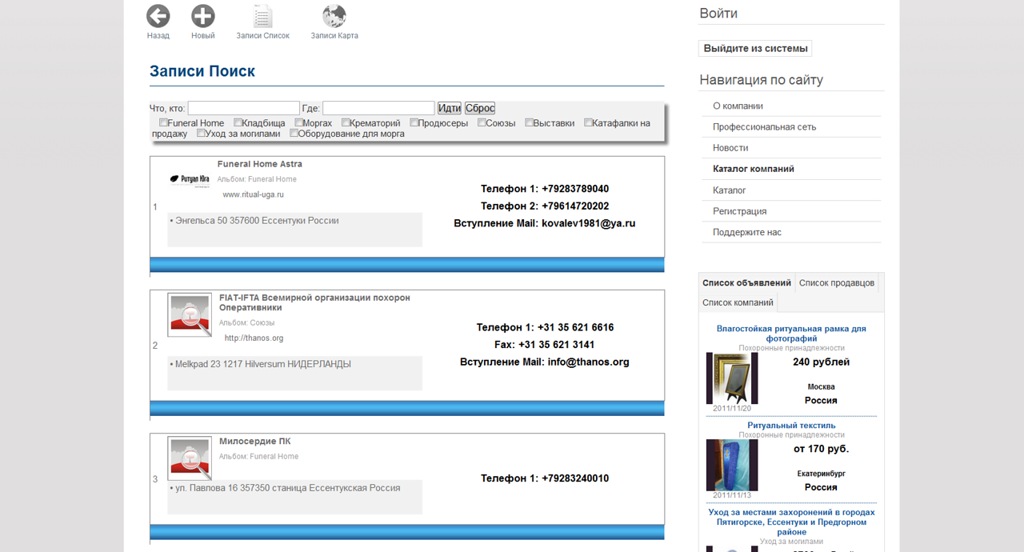Select Каталог компаний in site navigation
The image size is (1024, 552).
[753, 169]
